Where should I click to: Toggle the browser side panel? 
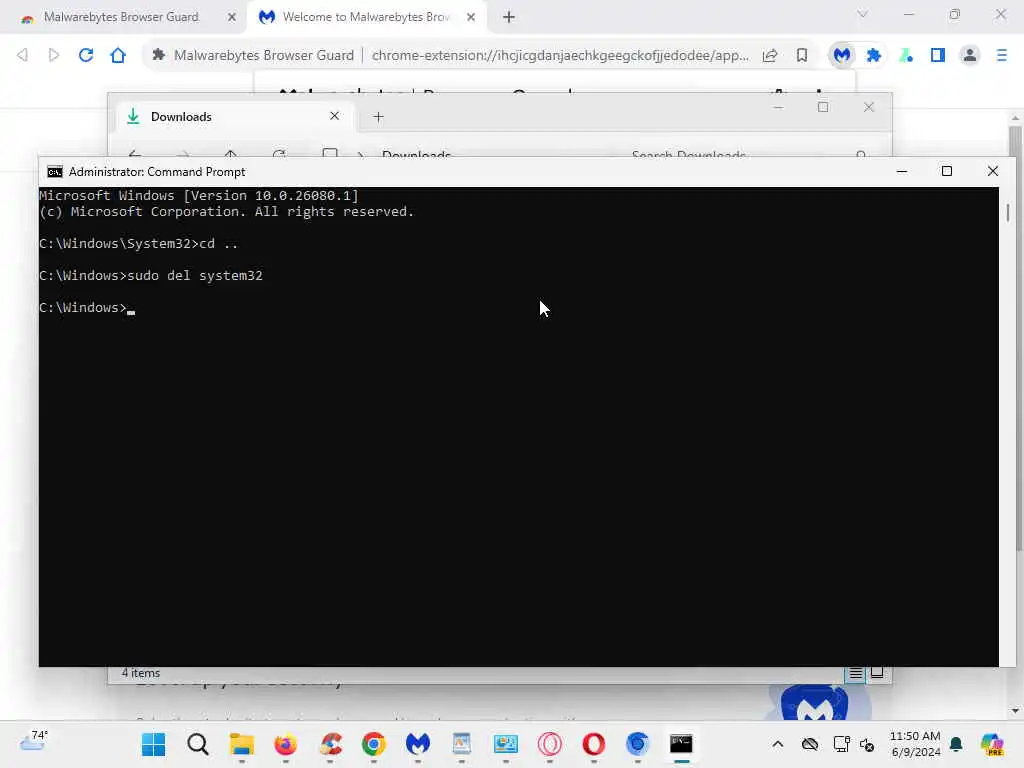tap(938, 56)
